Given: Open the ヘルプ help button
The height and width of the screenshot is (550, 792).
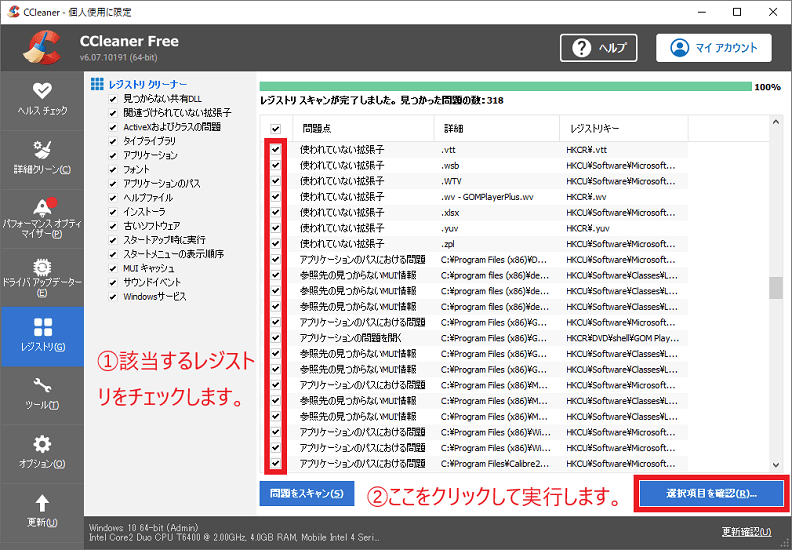Looking at the screenshot, I should pyautogui.click(x=599, y=48).
